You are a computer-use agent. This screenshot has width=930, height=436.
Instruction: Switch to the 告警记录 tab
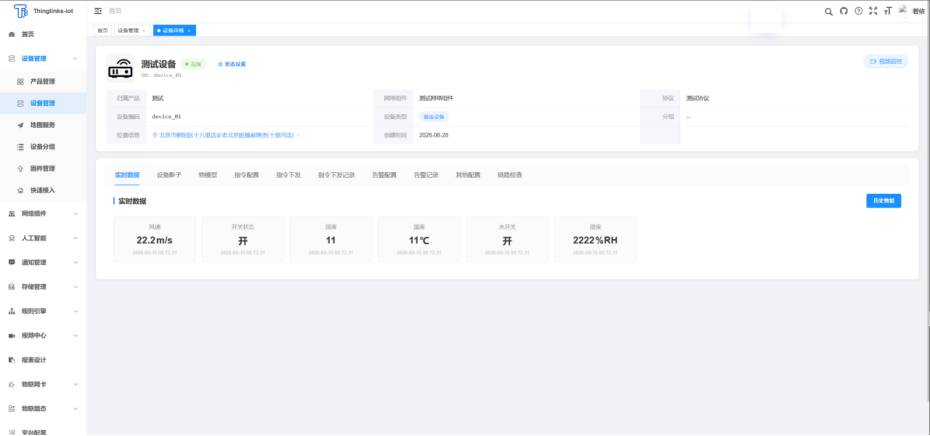[x=426, y=175]
